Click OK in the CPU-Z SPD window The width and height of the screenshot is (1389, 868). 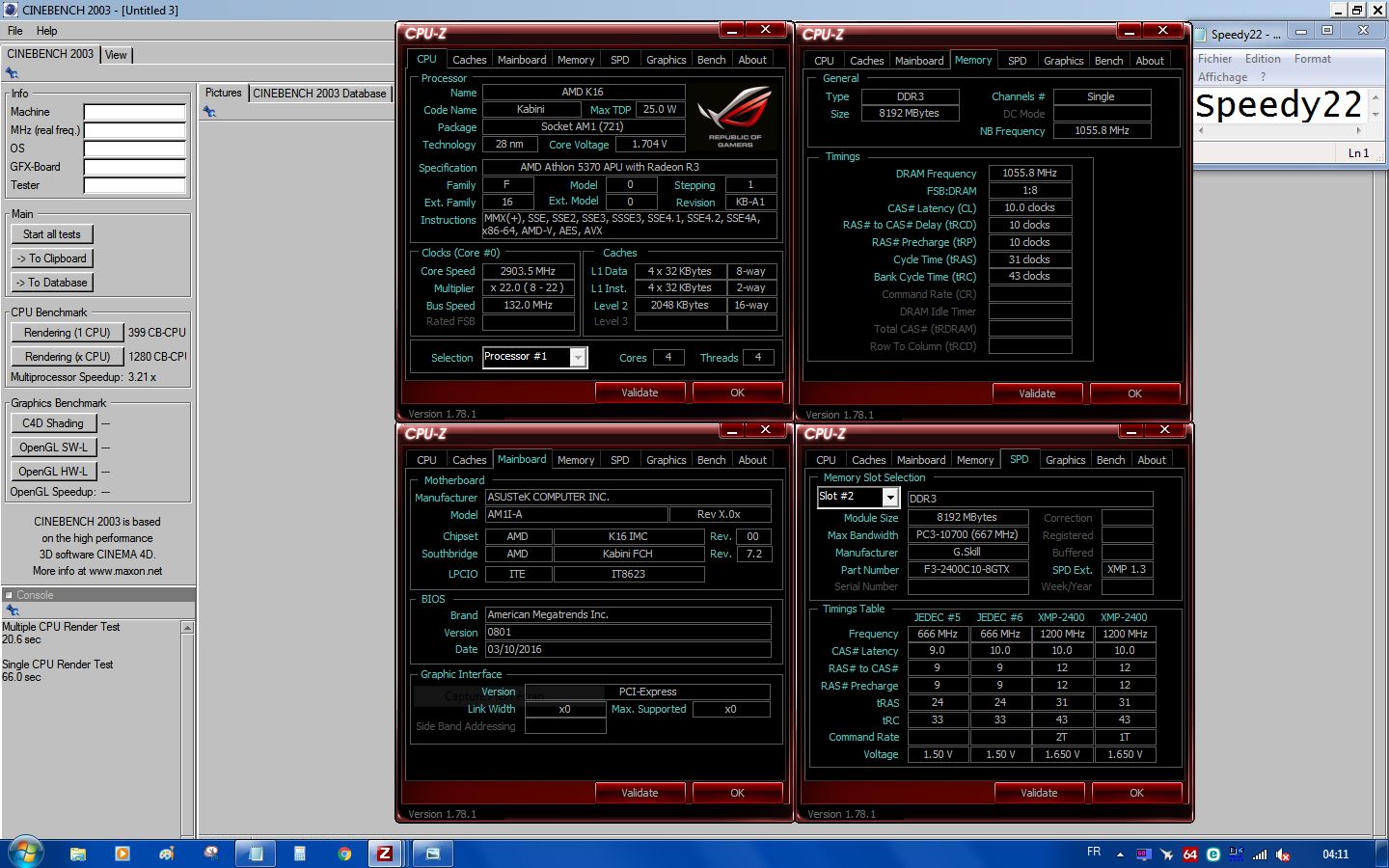pyautogui.click(x=1136, y=793)
